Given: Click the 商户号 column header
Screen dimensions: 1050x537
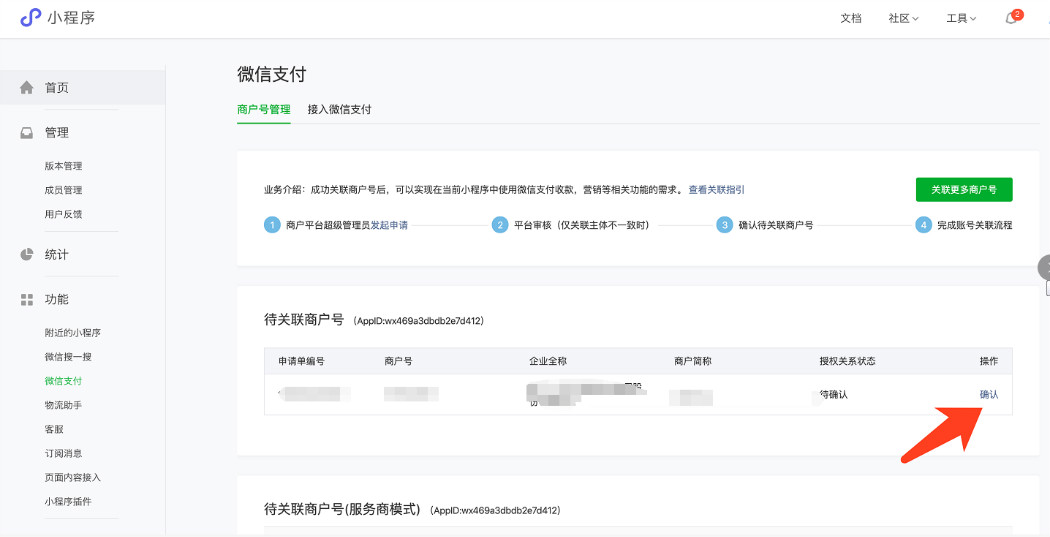Looking at the screenshot, I should tap(398, 361).
